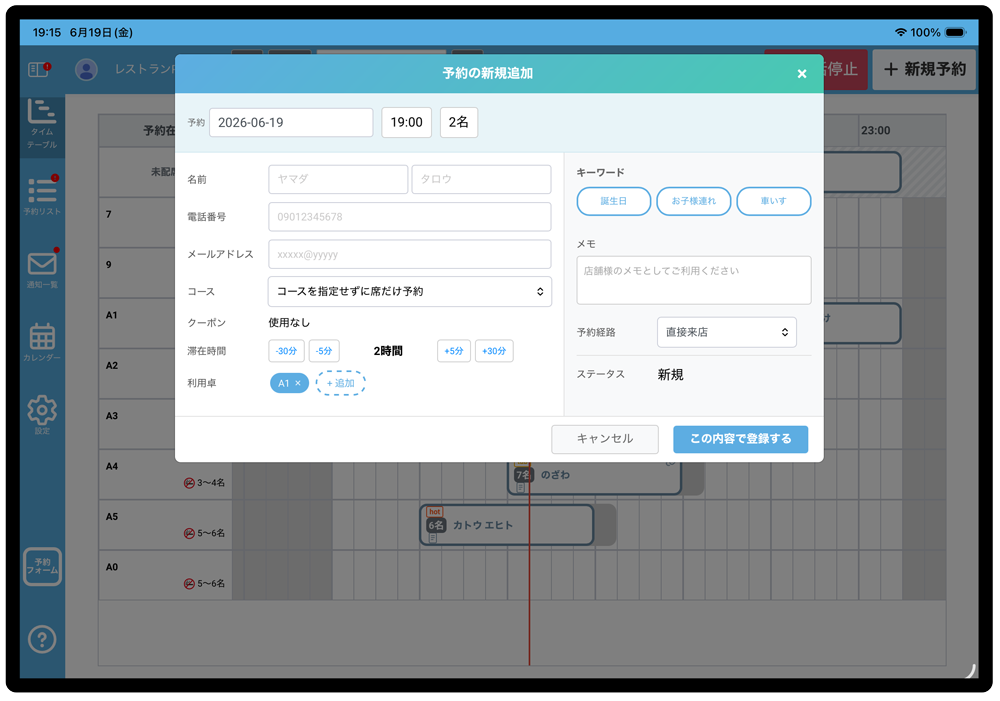1000x701 pixels.
Task: Click the last name field ヤマダ
Action: coord(338,179)
